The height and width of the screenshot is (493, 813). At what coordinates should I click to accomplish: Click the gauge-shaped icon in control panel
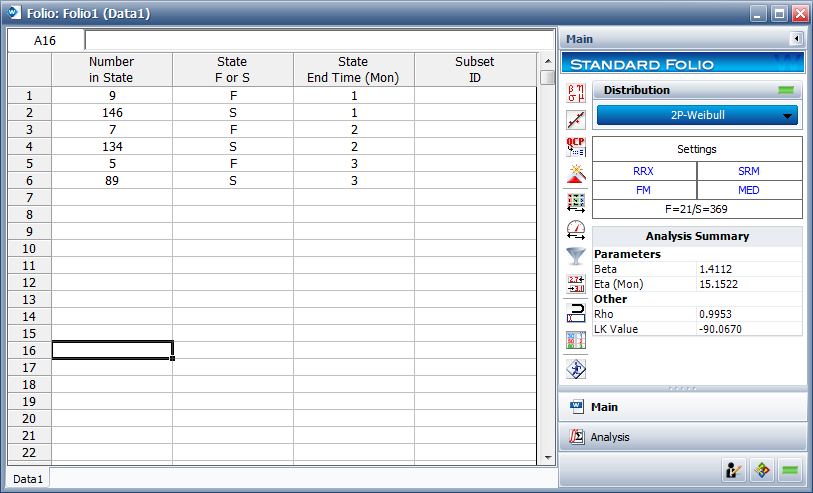576,229
